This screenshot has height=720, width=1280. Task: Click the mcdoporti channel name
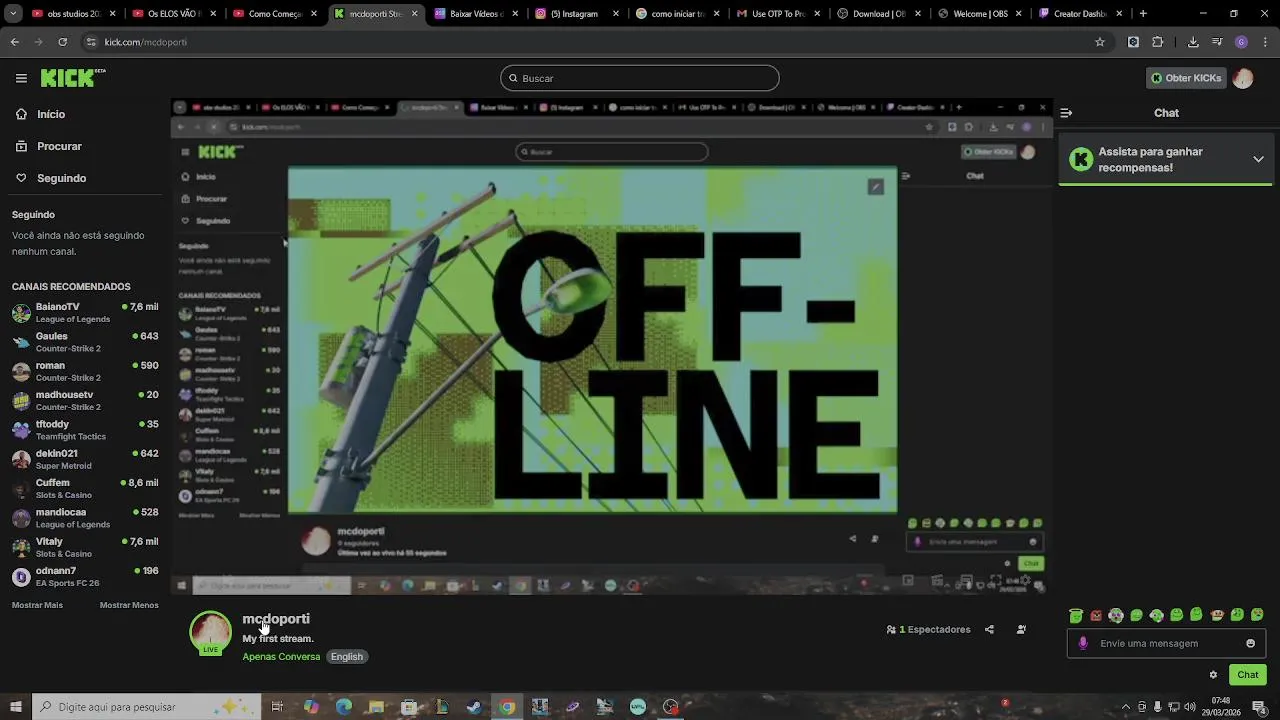coord(276,619)
